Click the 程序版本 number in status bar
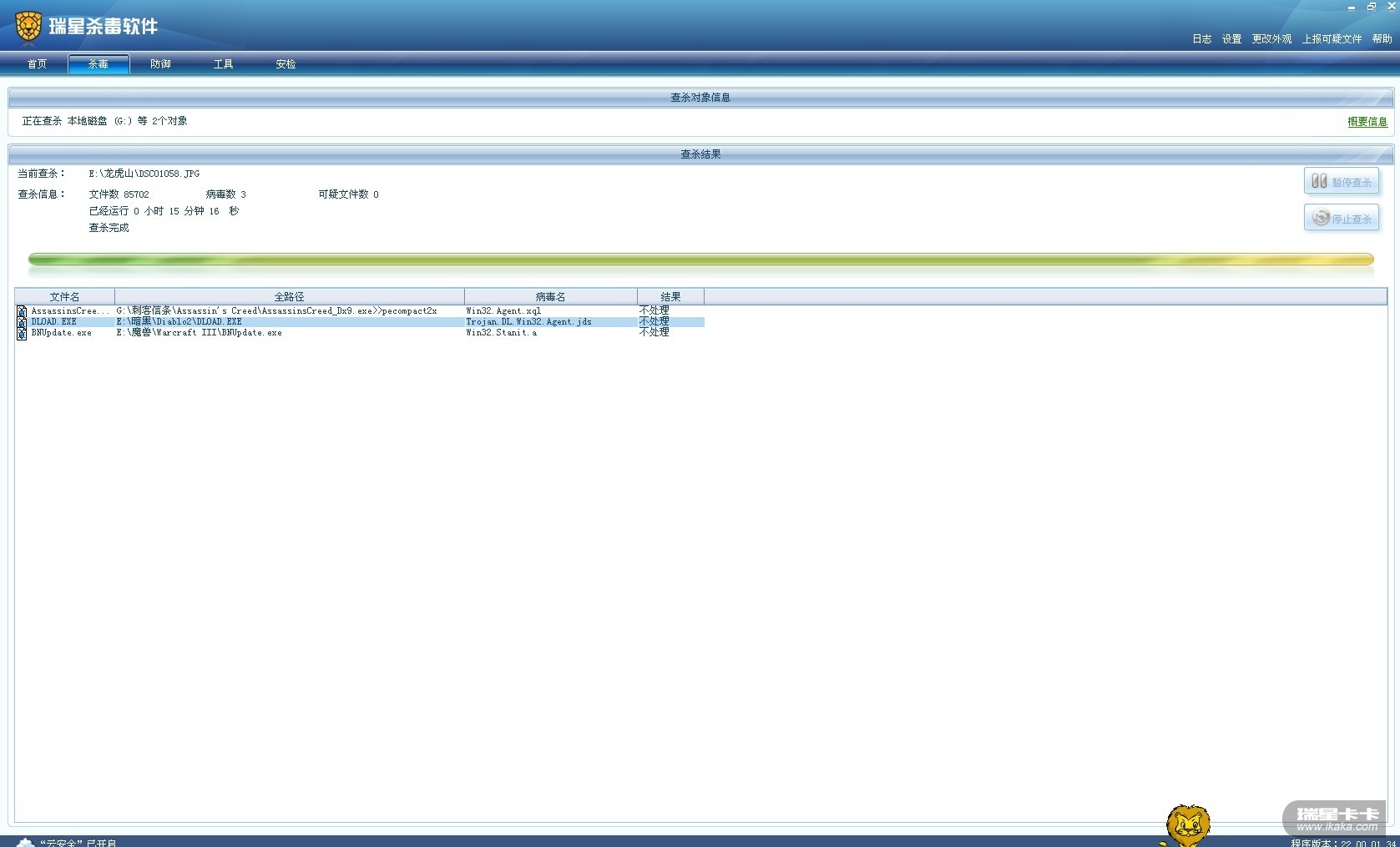Screen dimensions: 1400x847 click(1342, 843)
